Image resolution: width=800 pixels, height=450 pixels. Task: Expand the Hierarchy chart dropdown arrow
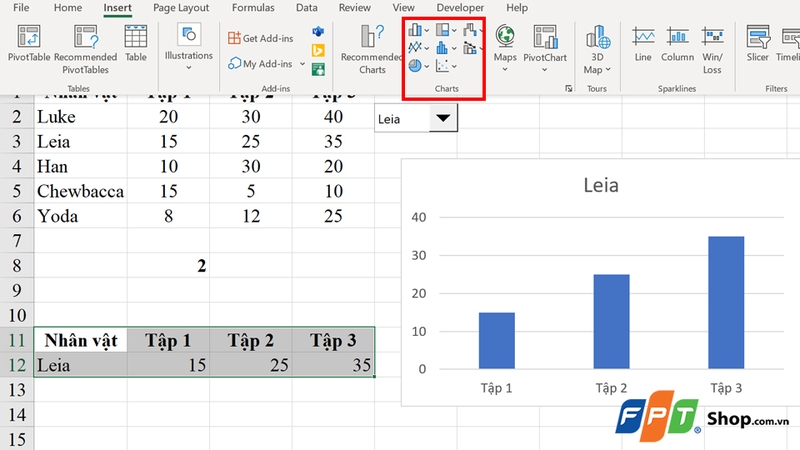[x=454, y=31]
